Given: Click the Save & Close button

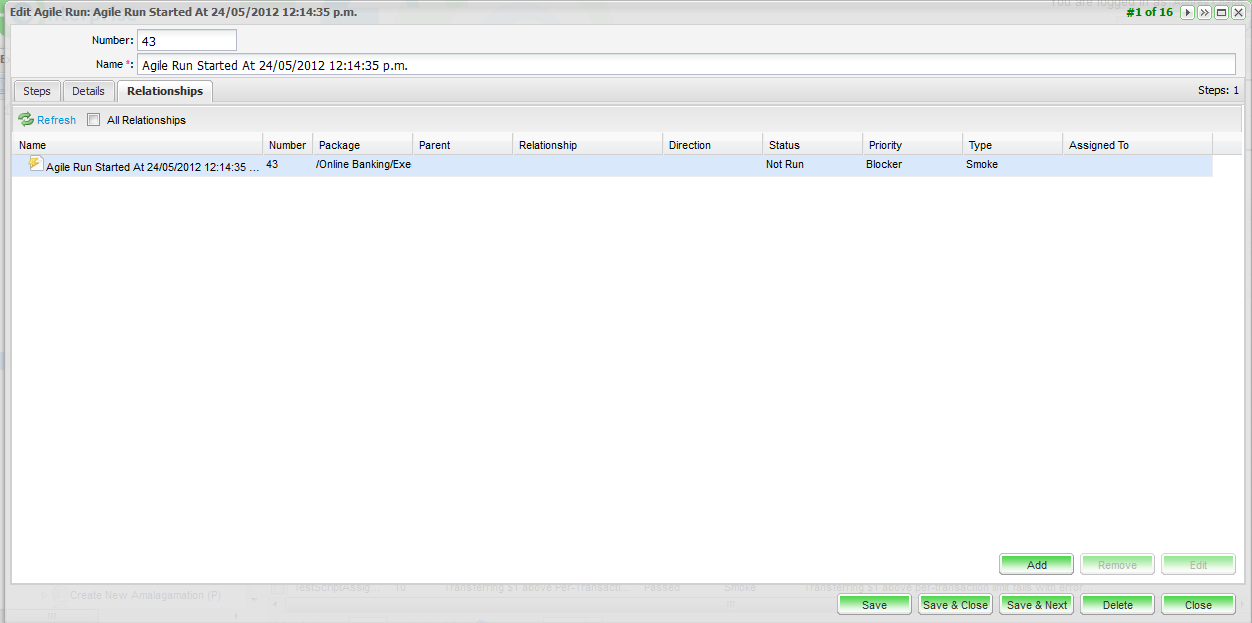Looking at the screenshot, I should (x=955, y=605).
